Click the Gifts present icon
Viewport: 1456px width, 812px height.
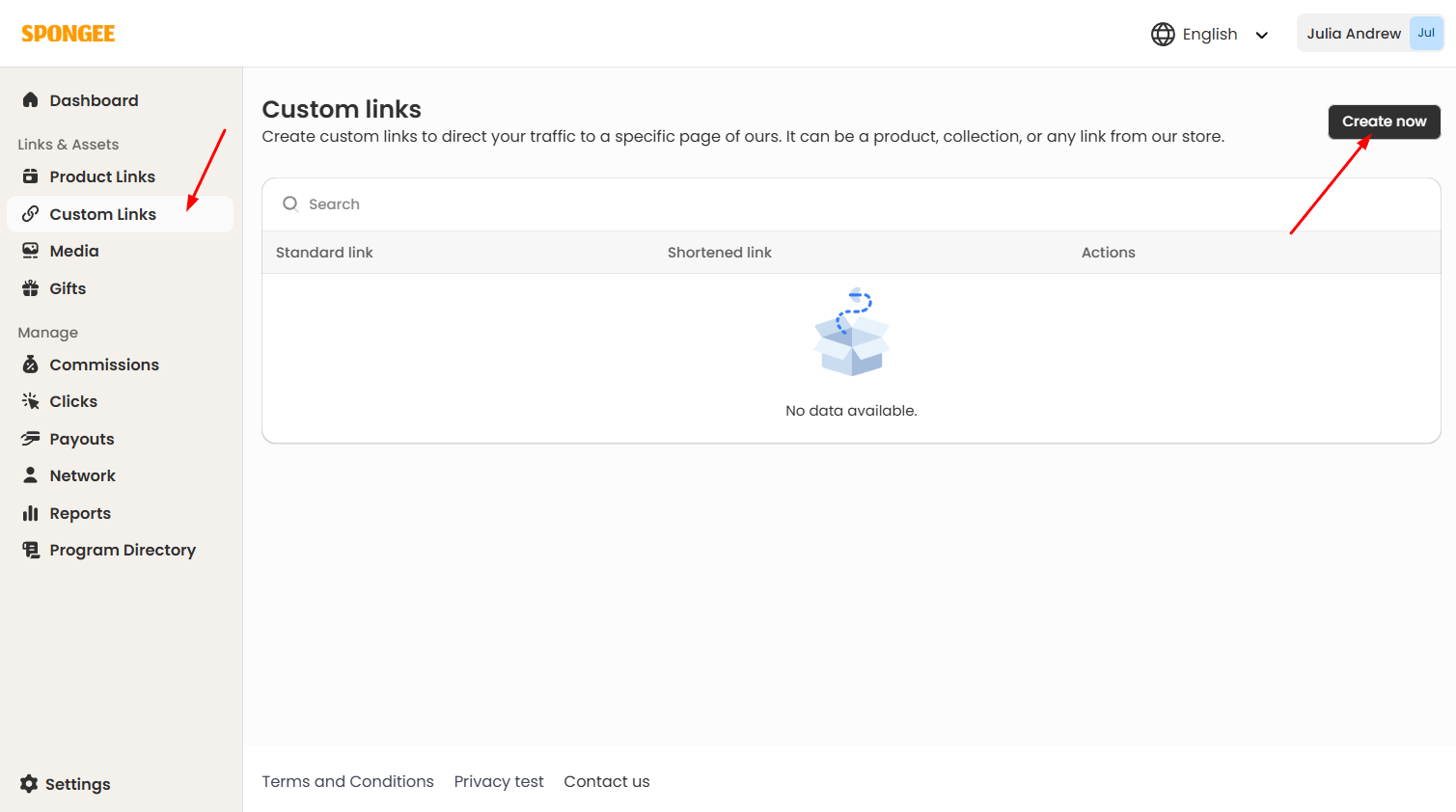(30, 288)
